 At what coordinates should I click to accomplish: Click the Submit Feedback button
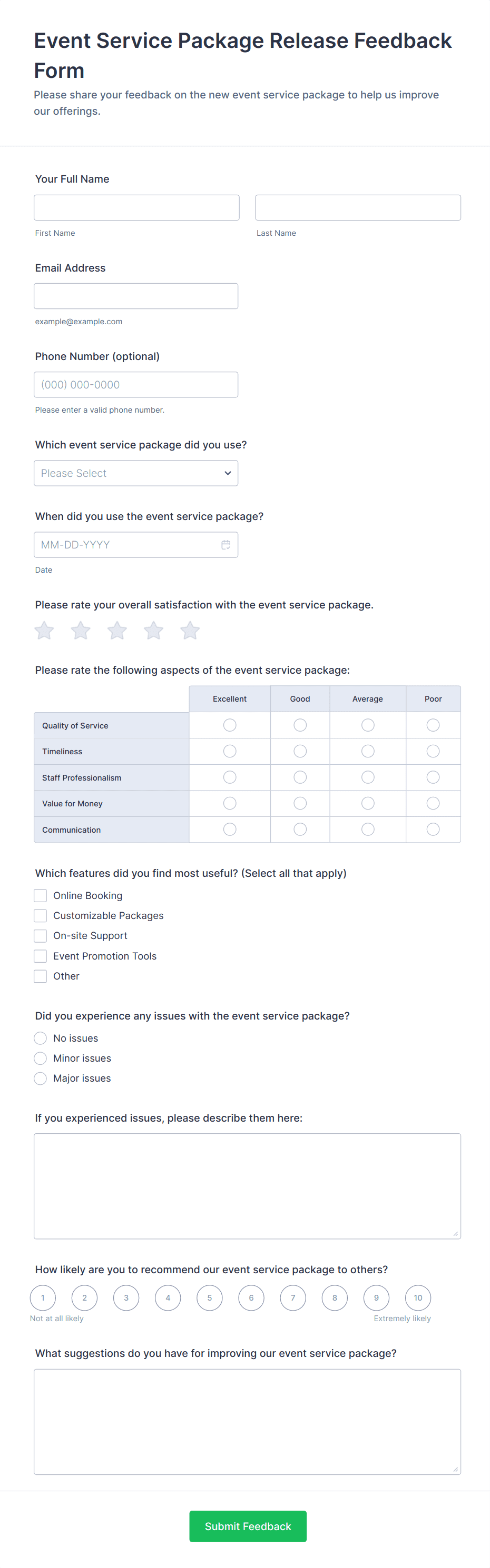coord(248,1526)
